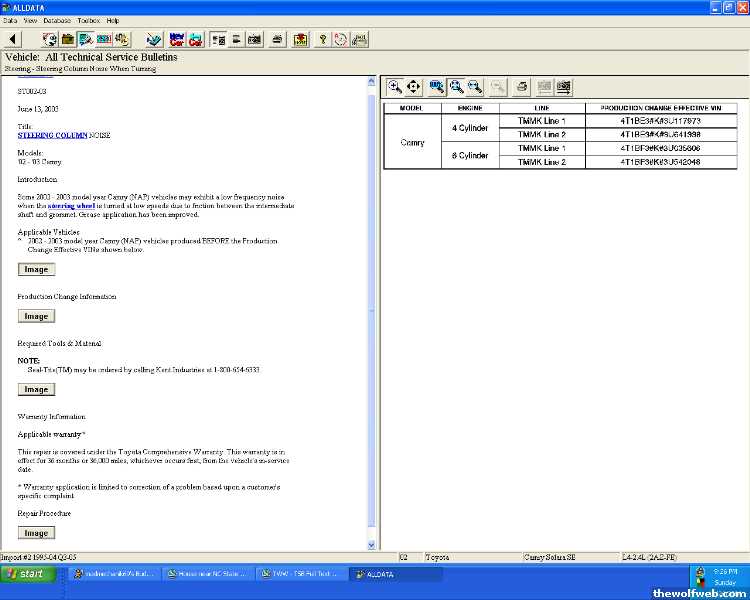Open the Database menu
The height and width of the screenshot is (600, 750).
click(x=57, y=20)
